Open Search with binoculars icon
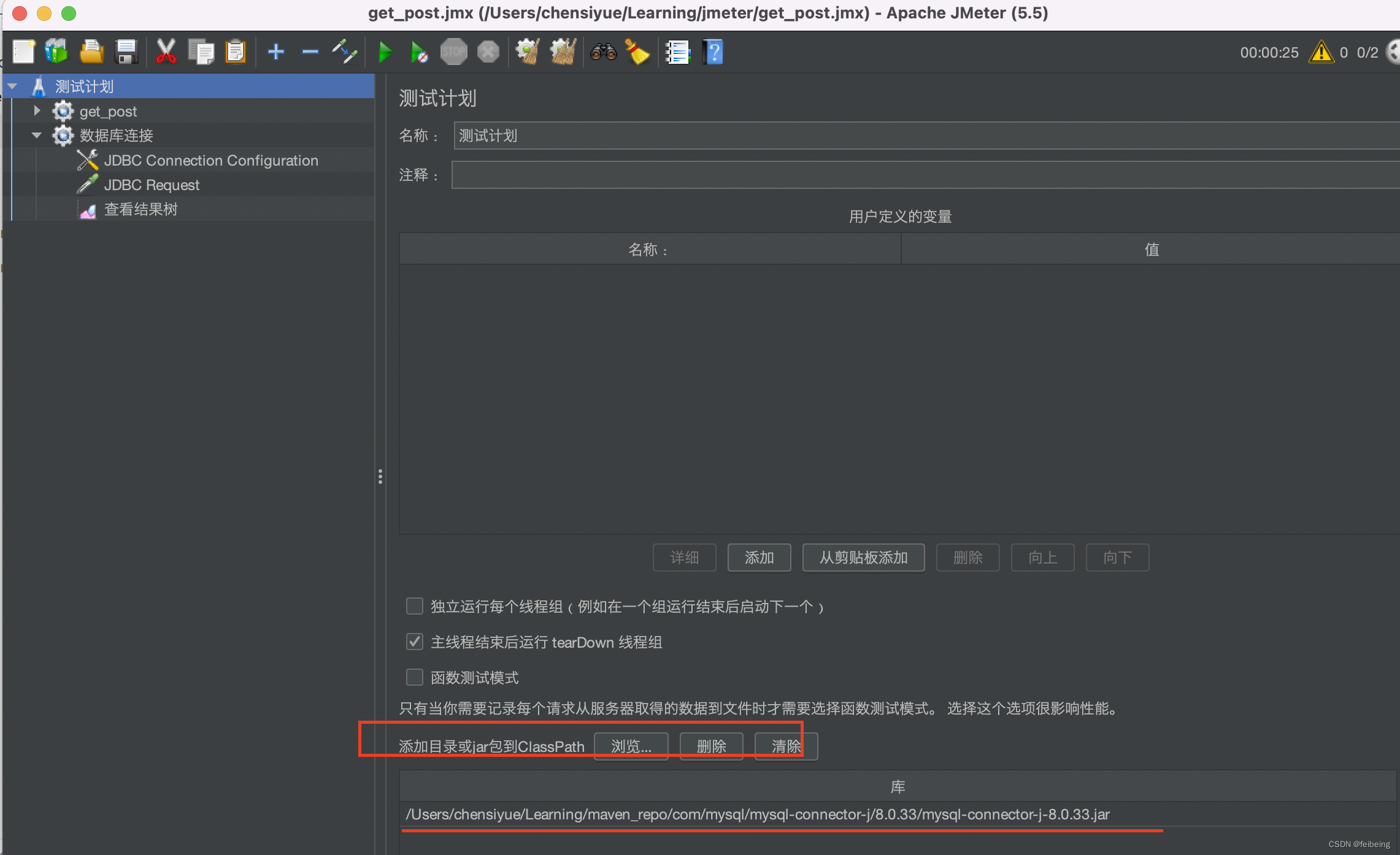 point(604,52)
